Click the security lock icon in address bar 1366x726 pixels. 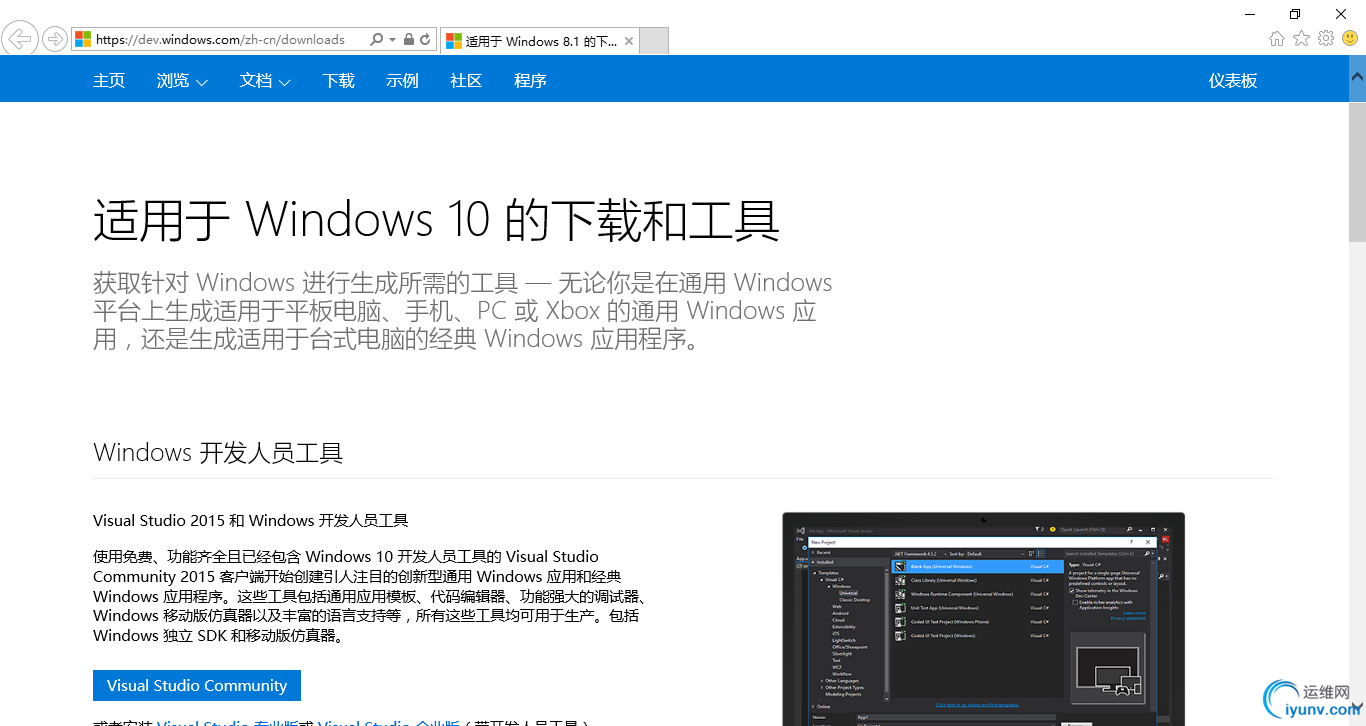(x=408, y=40)
